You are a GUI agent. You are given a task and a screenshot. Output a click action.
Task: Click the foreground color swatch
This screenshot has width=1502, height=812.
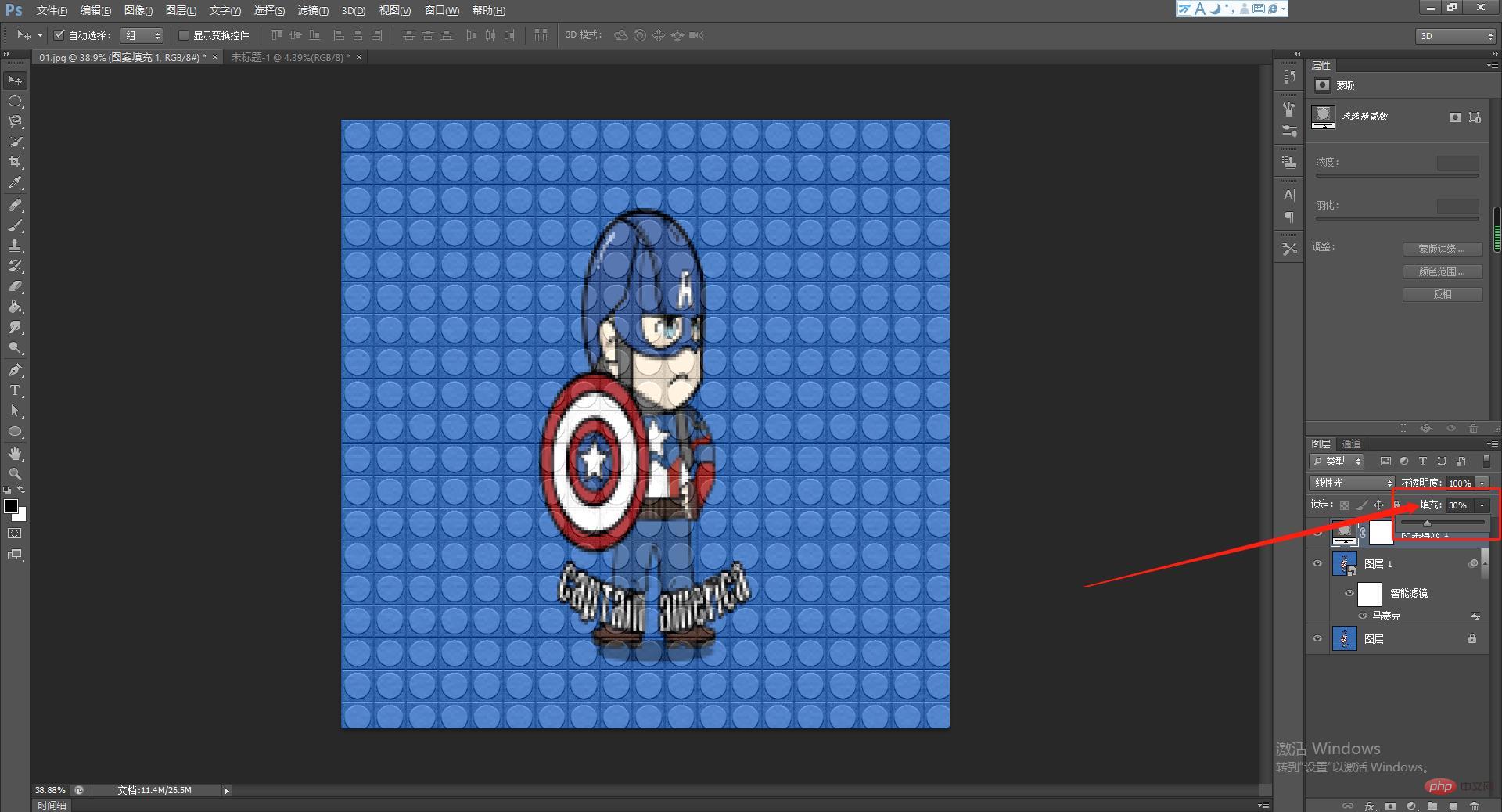pyautogui.click(x=11, y=506)
